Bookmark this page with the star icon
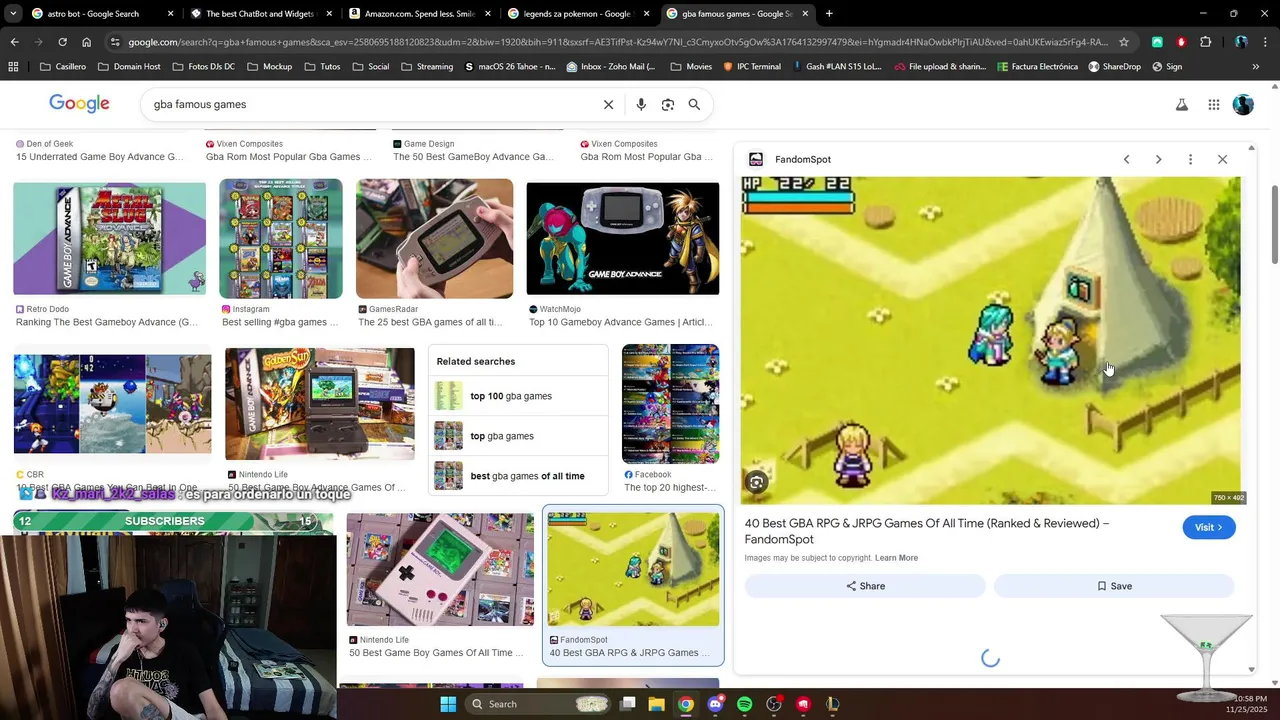 click(1124, 42)
